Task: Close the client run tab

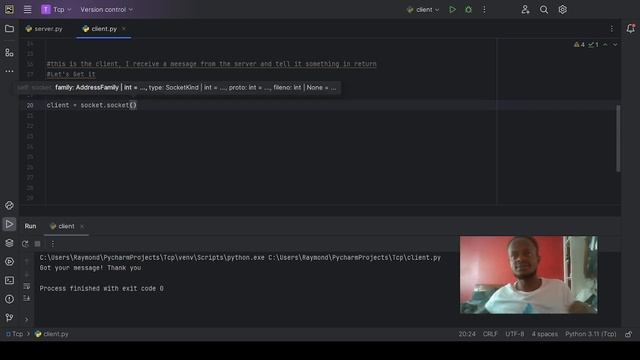Action: click(82, 226)
